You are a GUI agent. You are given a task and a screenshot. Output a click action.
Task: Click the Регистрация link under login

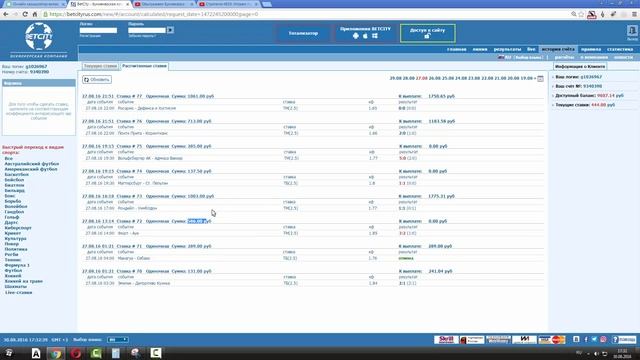[x=90, y=36]
